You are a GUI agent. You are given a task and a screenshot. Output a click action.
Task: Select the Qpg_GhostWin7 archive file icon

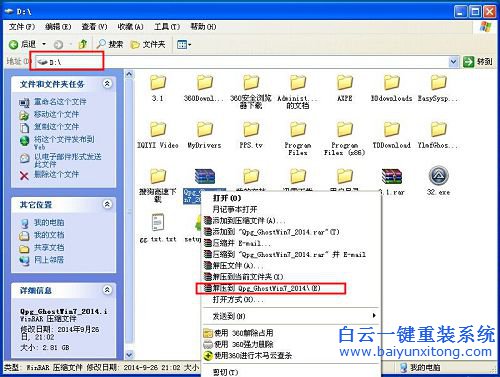point(204,176)
